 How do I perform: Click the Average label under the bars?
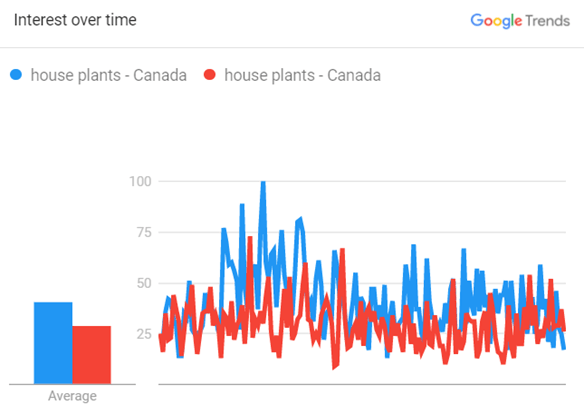[x=72, y=396]
